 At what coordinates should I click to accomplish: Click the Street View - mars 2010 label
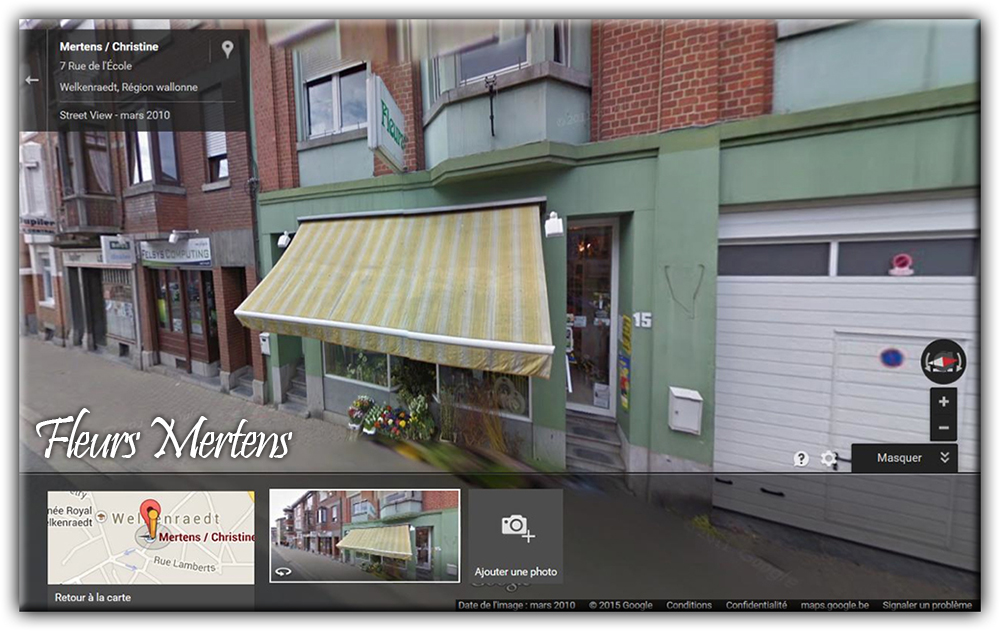(x=115, y=115)
